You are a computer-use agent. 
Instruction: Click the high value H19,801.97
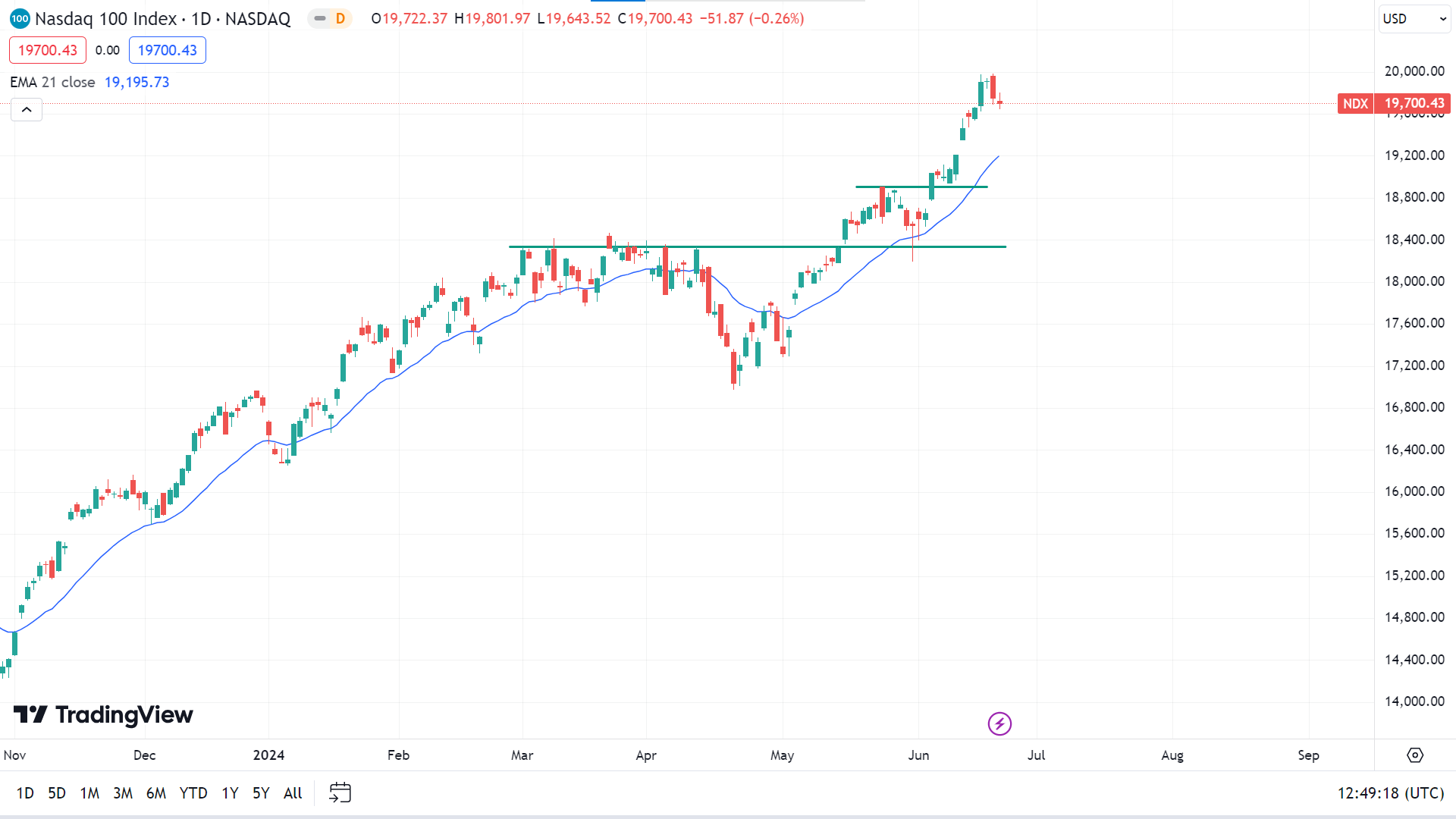coord(492,18)
